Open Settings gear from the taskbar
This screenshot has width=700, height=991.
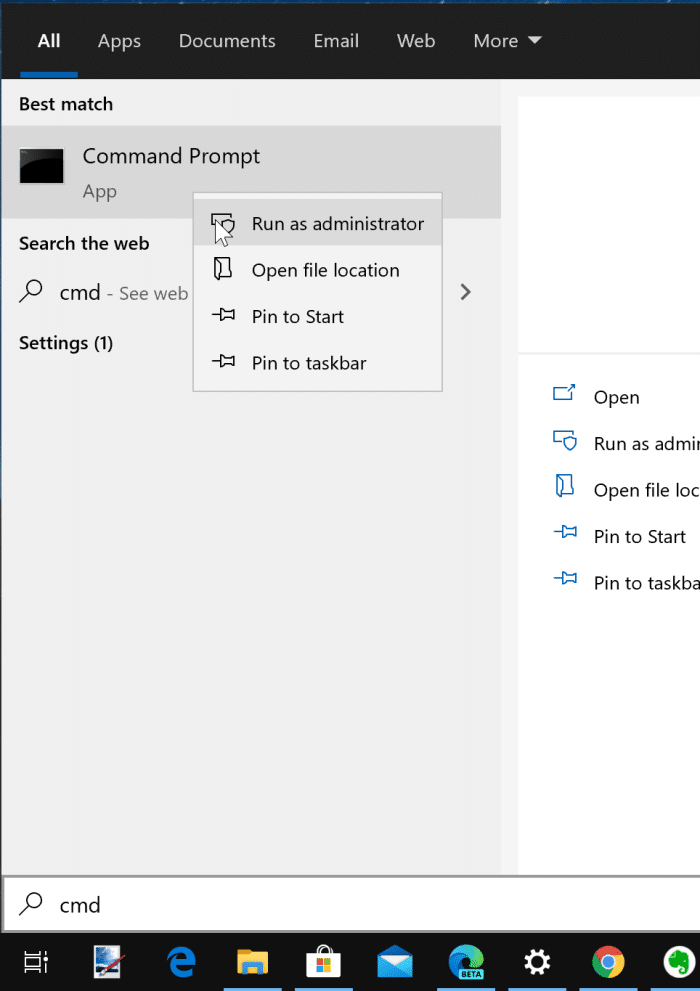coord(537,962)
